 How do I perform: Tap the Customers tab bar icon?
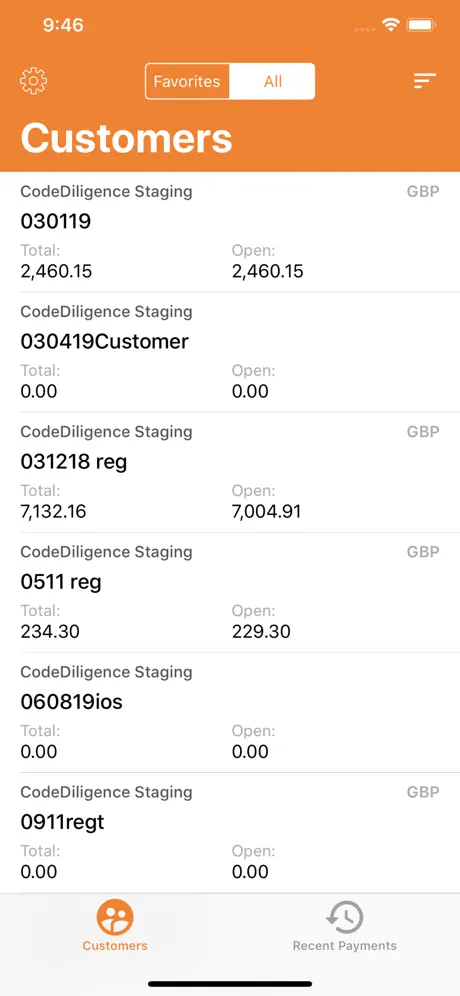pos(115,917)
